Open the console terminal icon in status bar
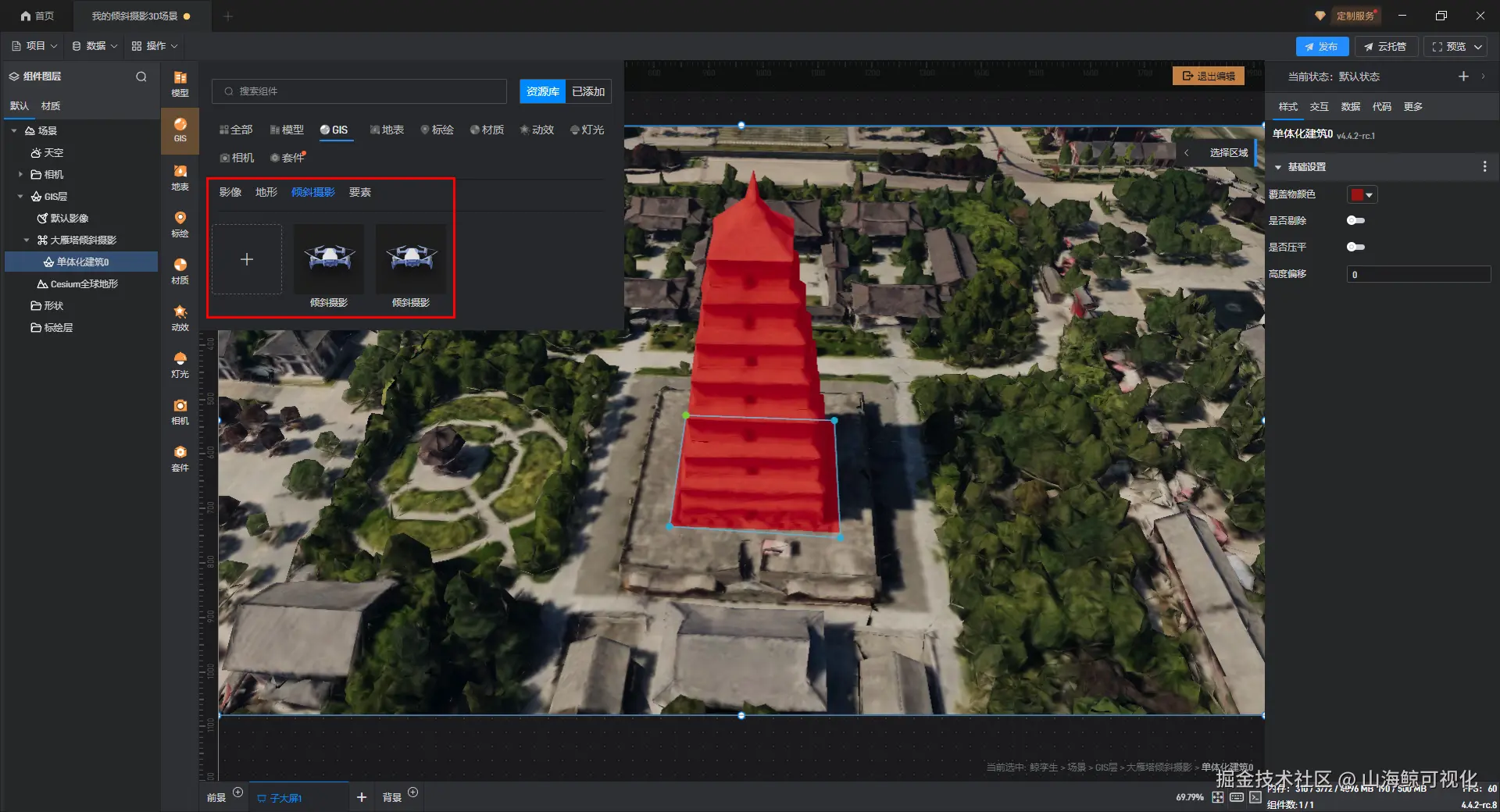1500x812 pixels. point(1255,797)
